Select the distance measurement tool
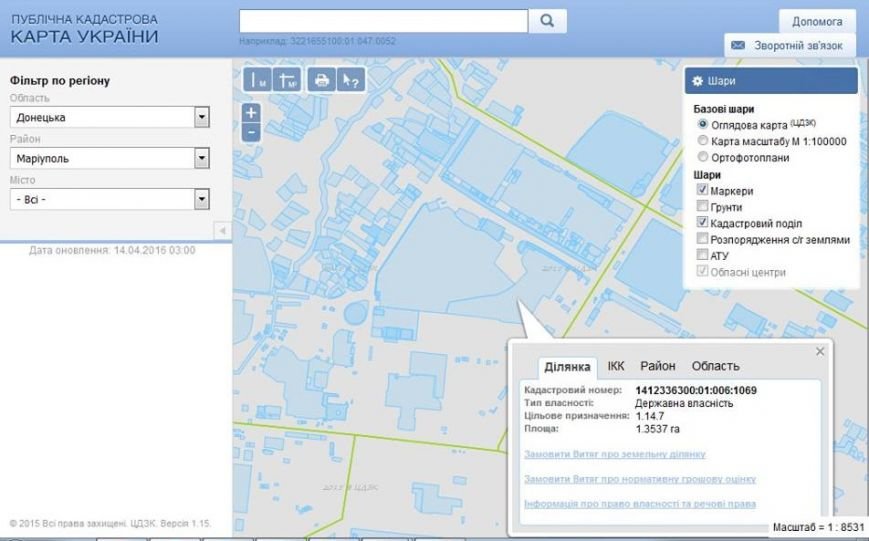 [257, 80]
